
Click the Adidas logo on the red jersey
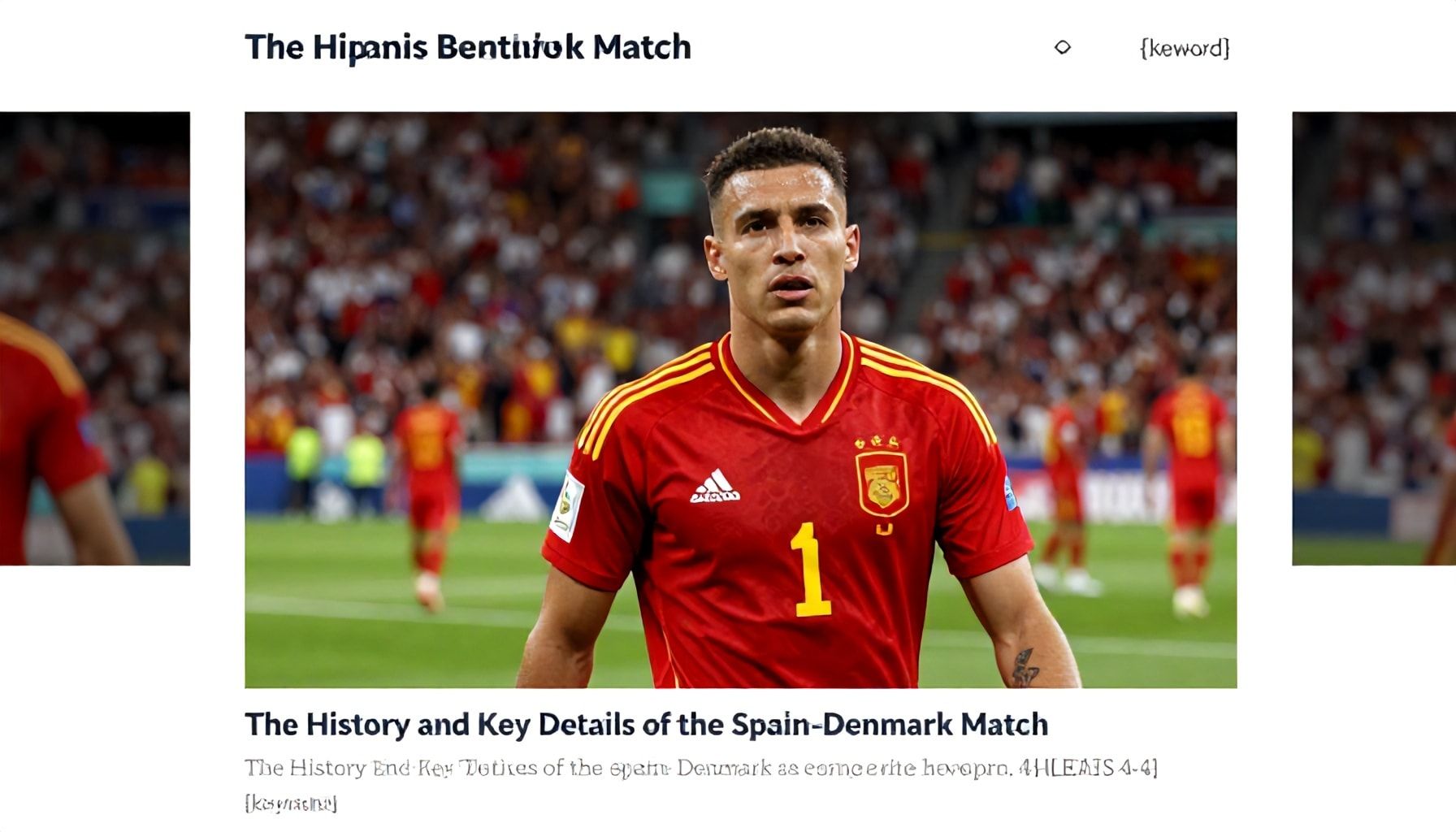[715, 487]
